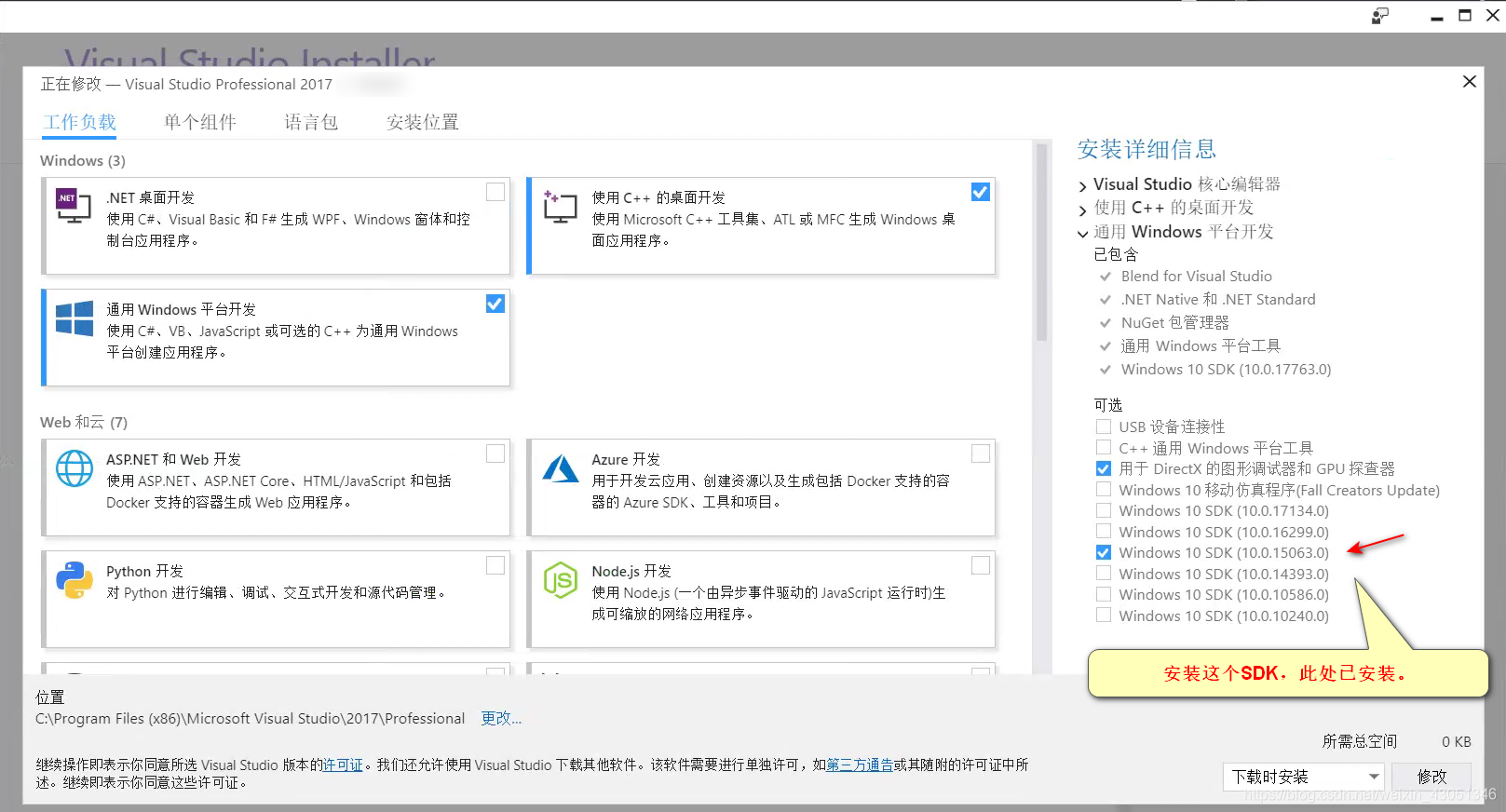Expand 使用 C++ 的桌面开发 details
Screen dimensions: 1506x812
point(1082,210)
